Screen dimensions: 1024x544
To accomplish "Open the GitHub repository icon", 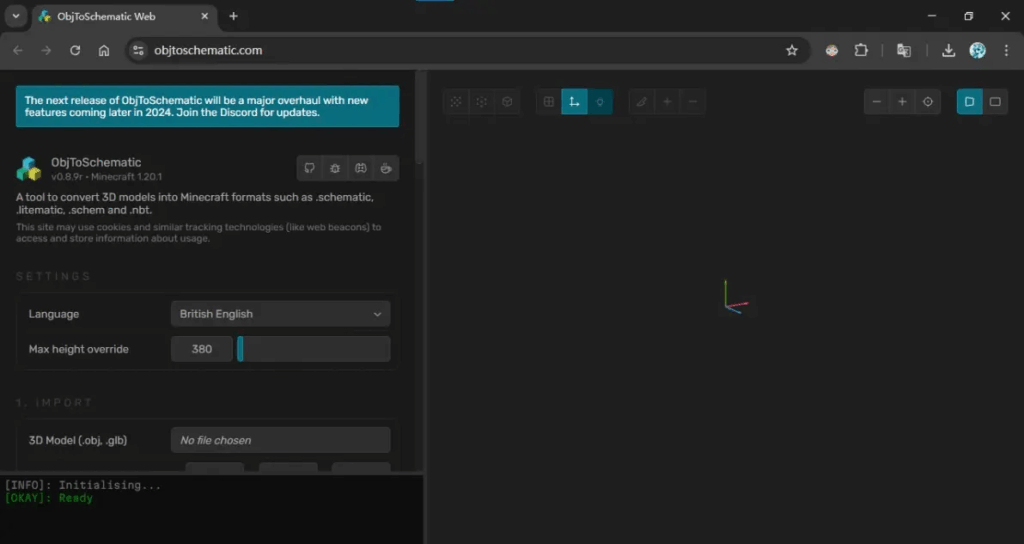I will pyautogui.click(x=310, y=168).
